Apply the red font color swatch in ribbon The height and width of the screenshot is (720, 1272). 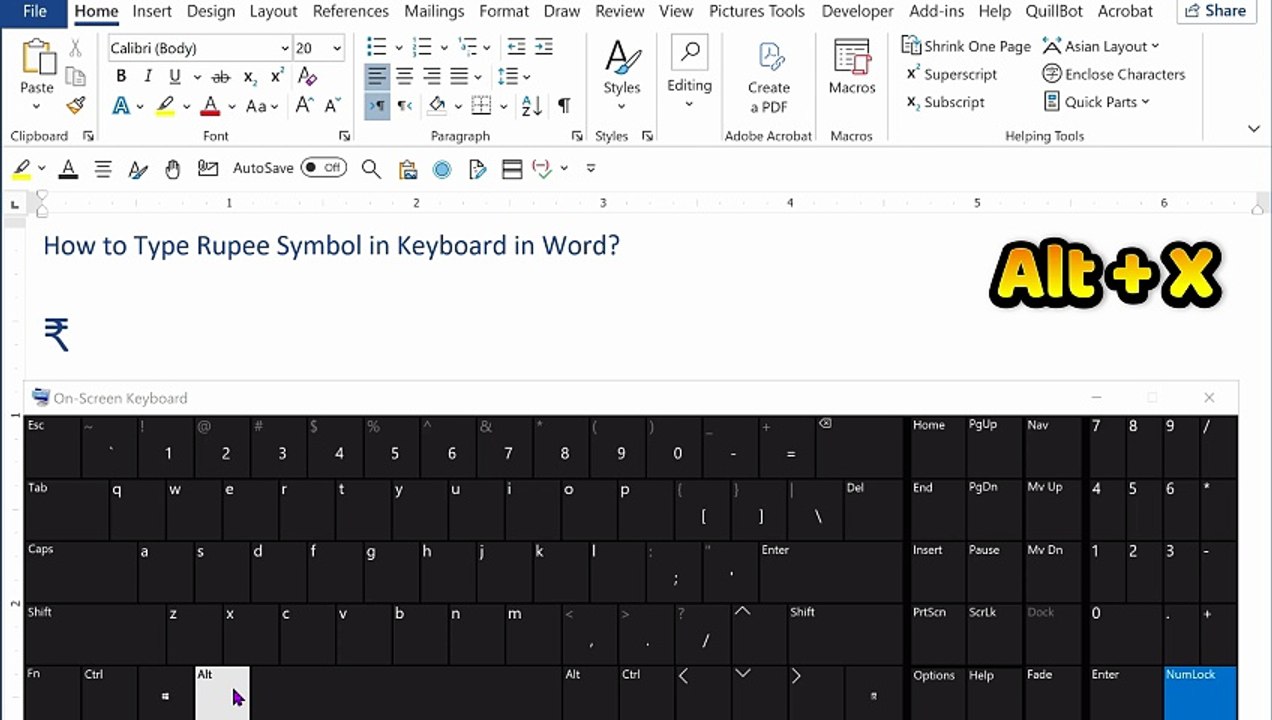click(210, 106)
